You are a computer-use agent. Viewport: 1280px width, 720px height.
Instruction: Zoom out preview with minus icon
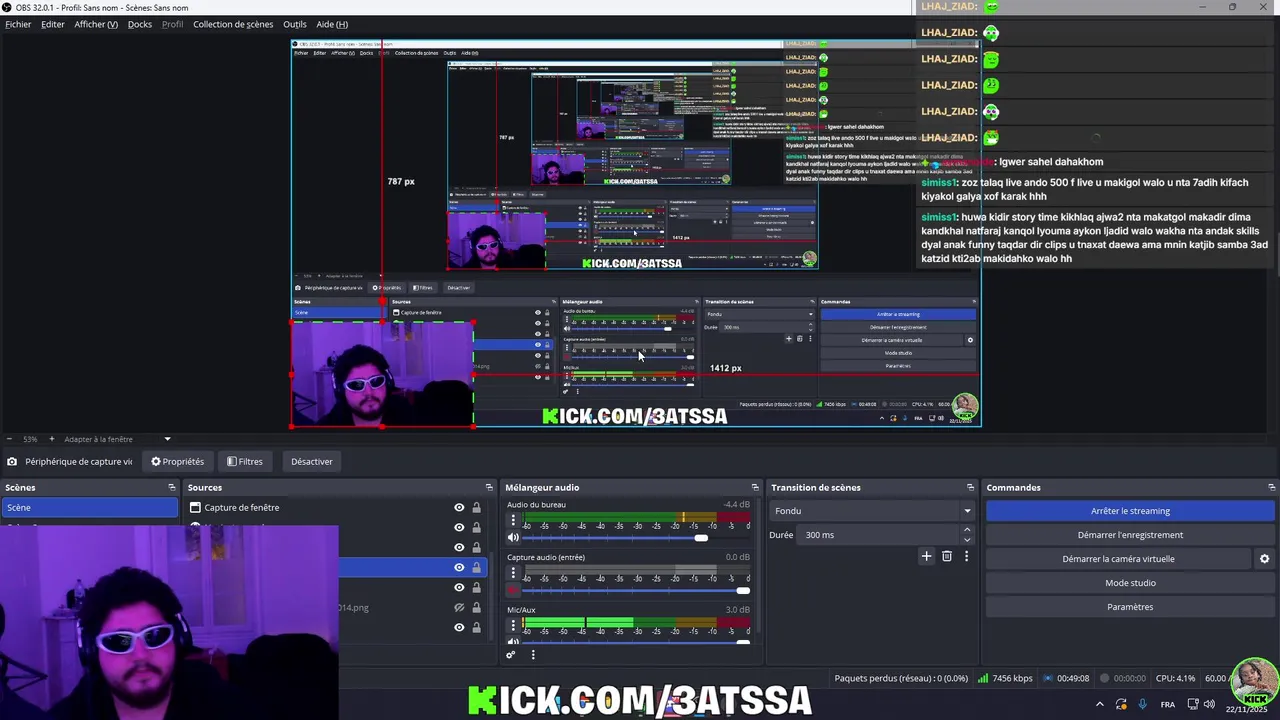click(x=9, y=439)
